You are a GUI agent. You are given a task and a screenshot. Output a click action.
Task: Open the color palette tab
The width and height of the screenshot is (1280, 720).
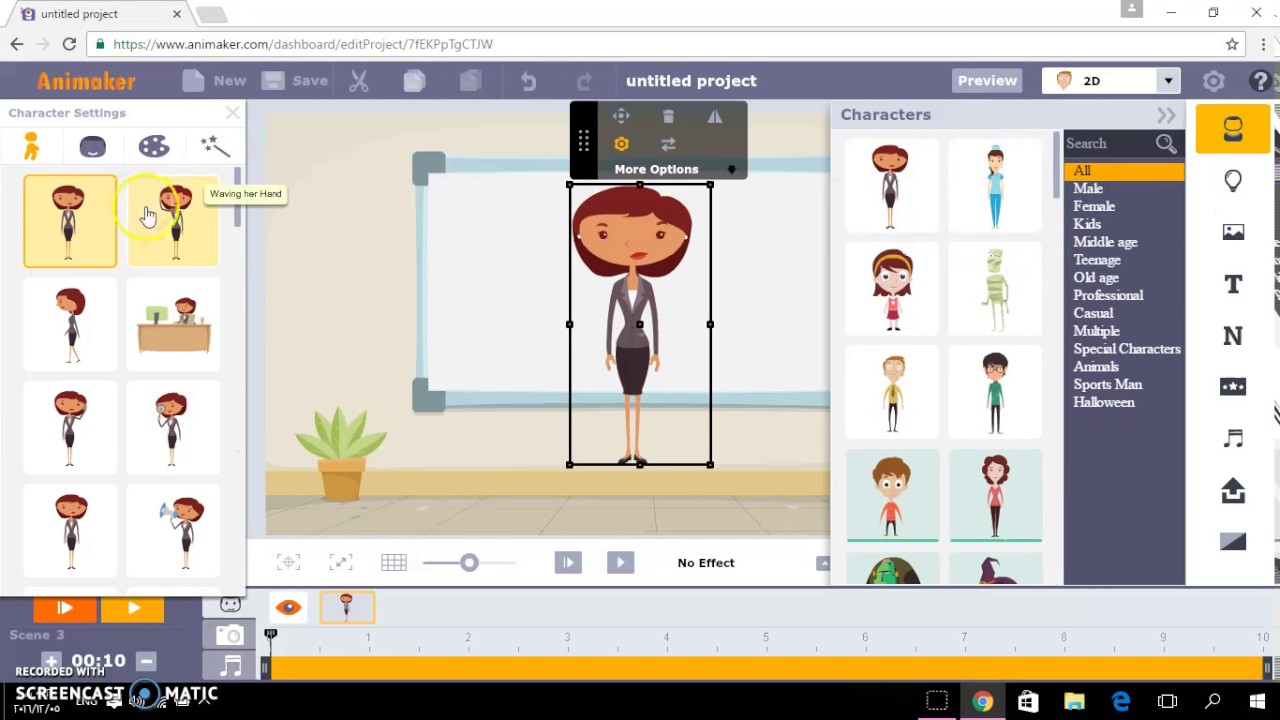(x=154, y=147)
